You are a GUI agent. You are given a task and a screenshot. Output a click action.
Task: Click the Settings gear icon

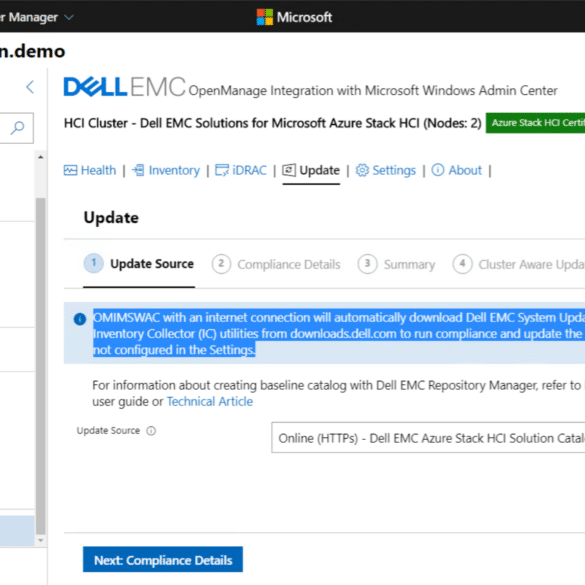tap(362, 170)
